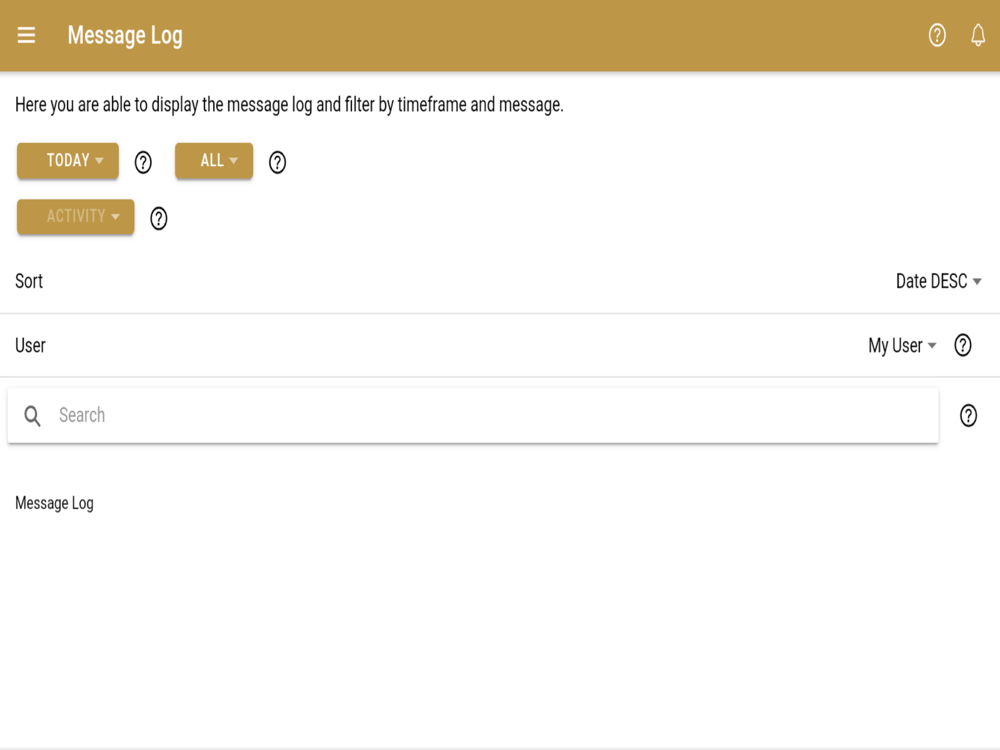
Task: Click the User label
Action: (x=30, y=346)
